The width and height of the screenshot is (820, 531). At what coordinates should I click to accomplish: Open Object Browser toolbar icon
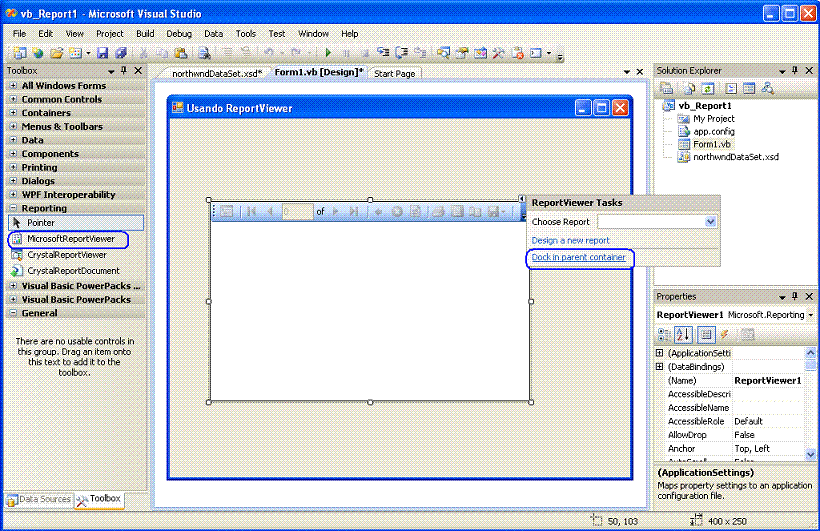pos(480,53)
